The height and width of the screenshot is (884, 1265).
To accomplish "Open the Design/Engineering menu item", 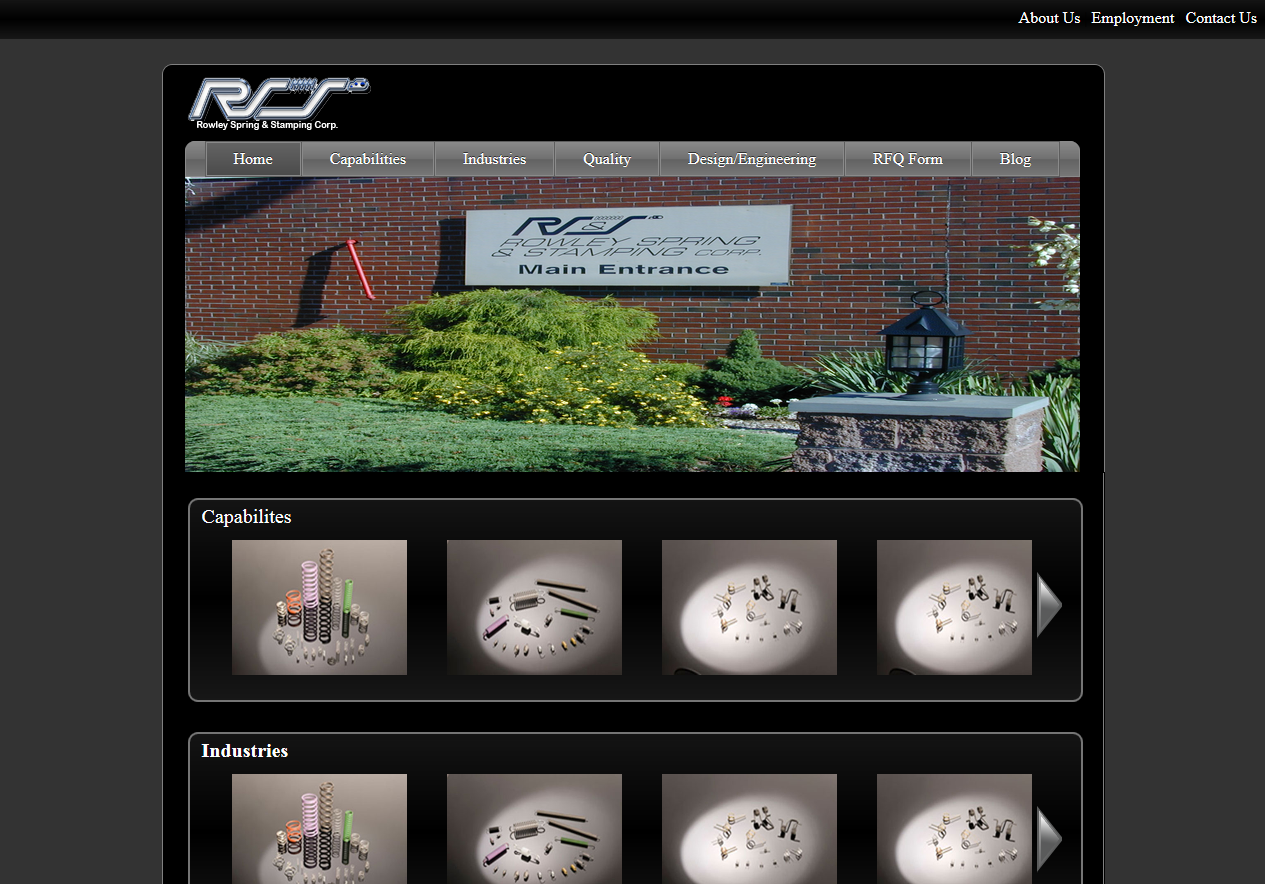I will tap(752, 159).
